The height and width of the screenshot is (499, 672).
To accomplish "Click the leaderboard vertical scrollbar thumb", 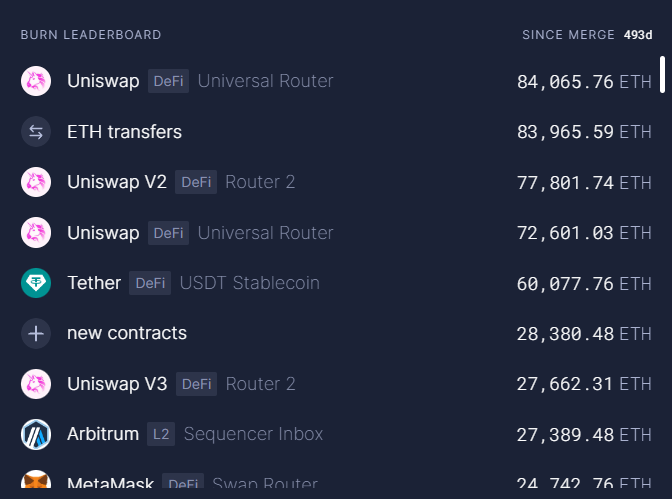I will coord(662,75).
